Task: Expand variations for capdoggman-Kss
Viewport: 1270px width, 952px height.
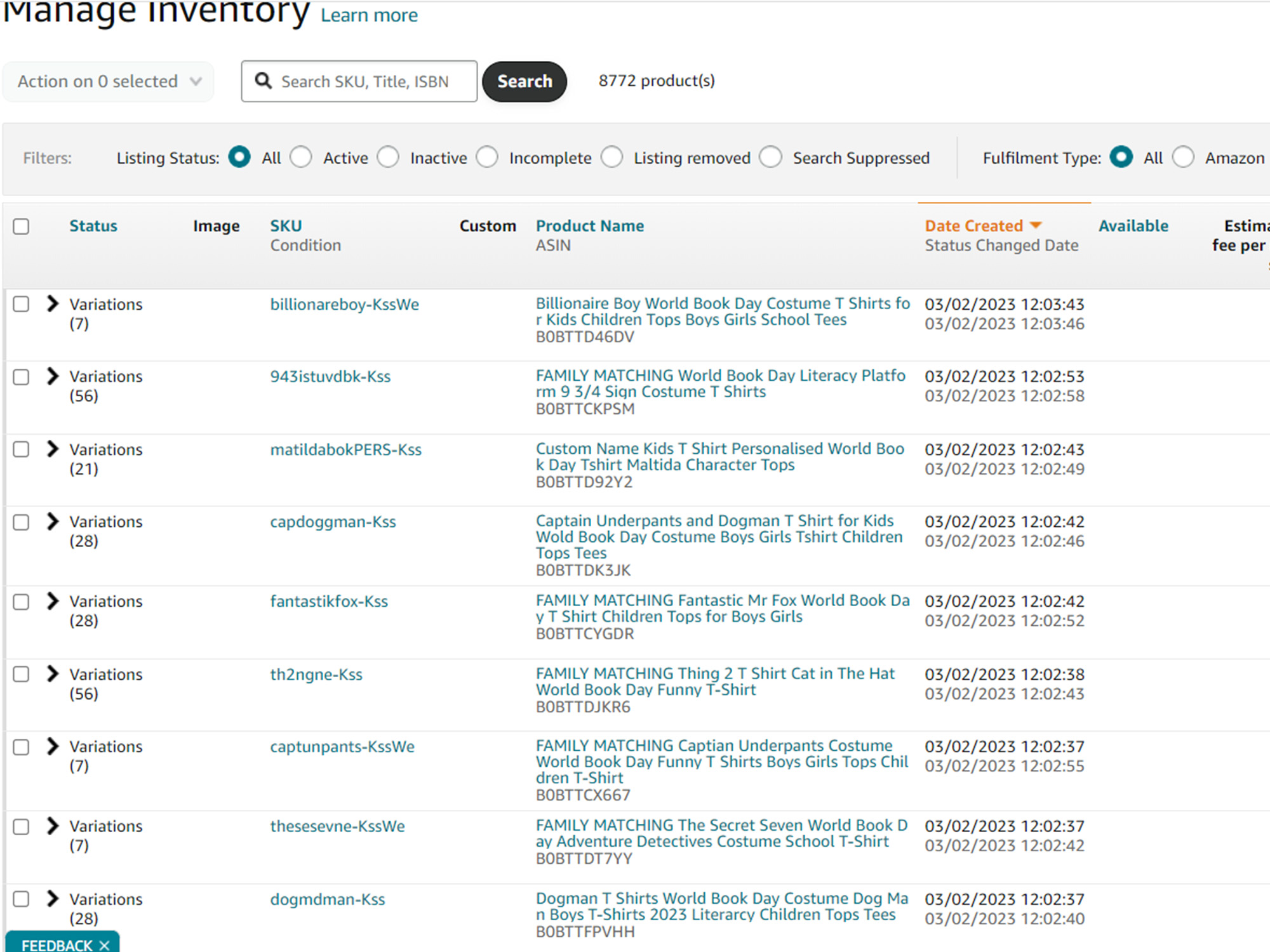Action: [53, 521]
